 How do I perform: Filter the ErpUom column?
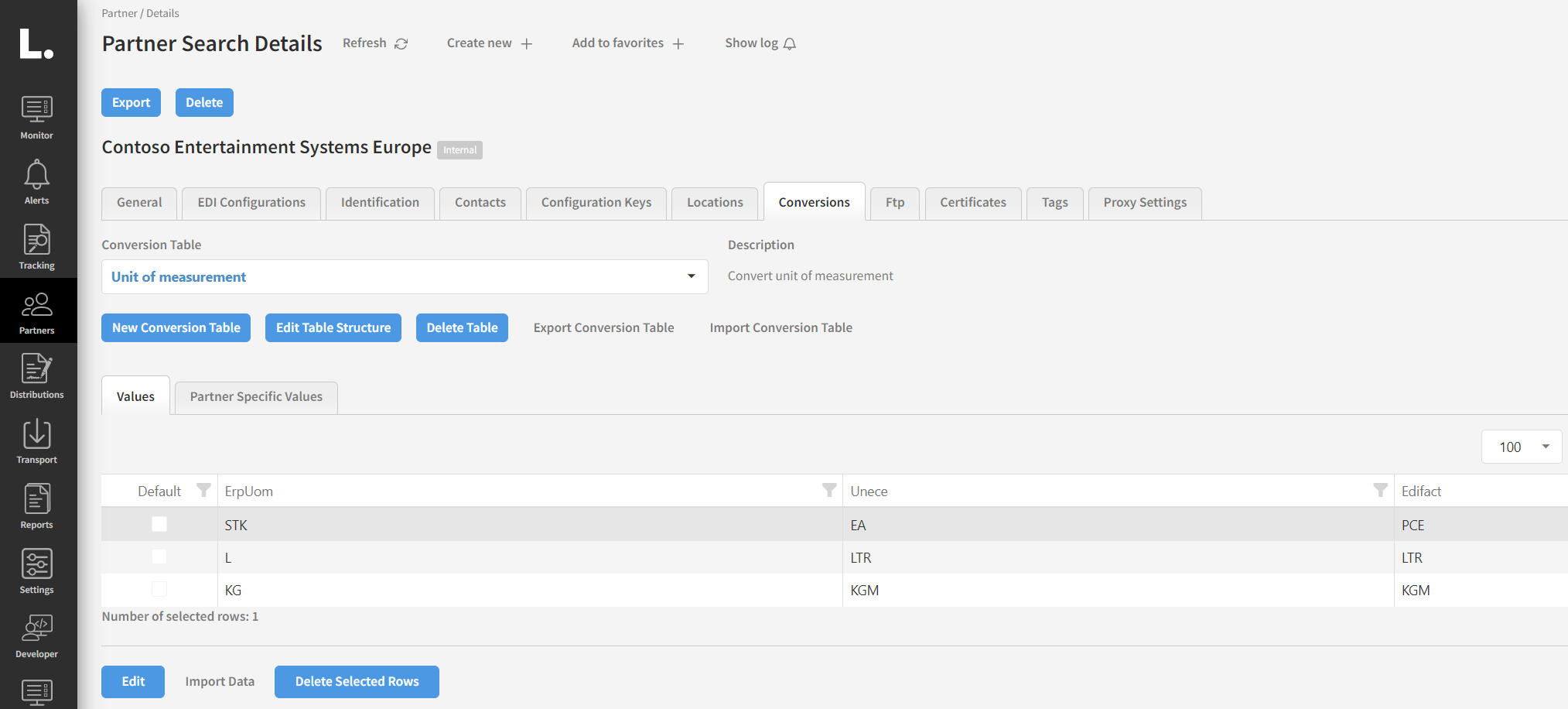[x=828, y=491]
